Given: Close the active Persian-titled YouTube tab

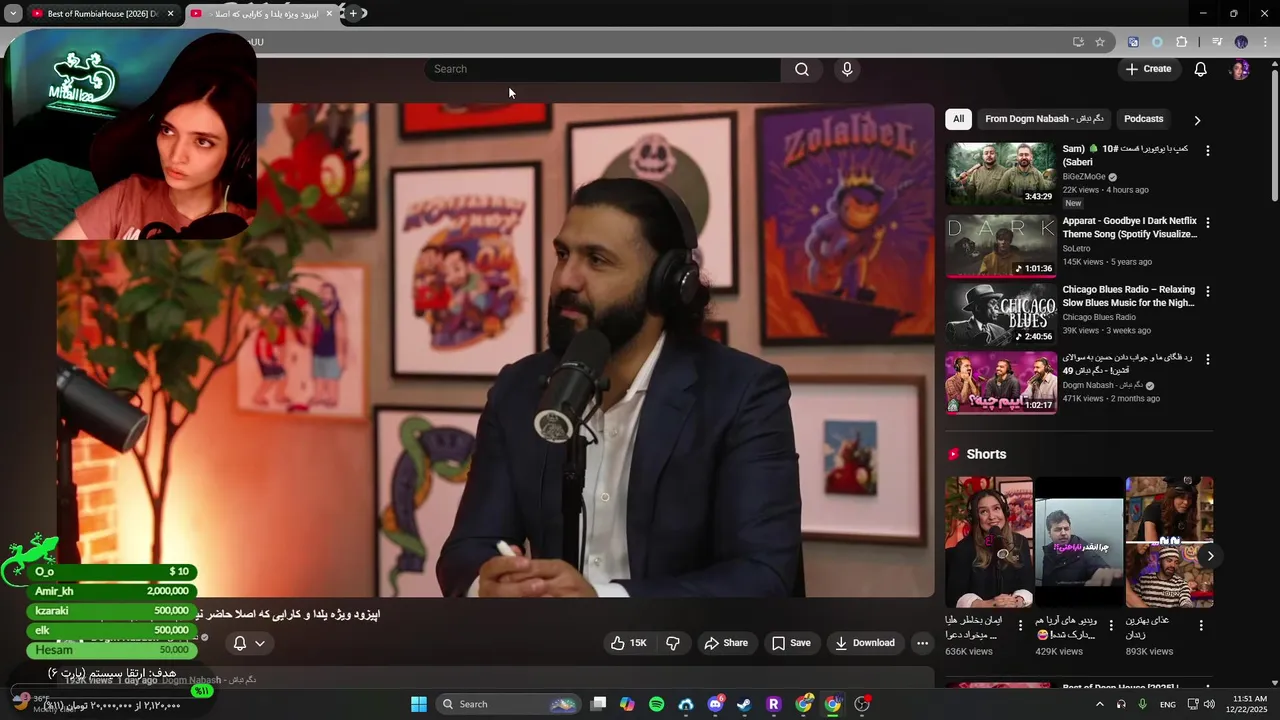Looking at the screenshot, I should [x=329, y=14].
